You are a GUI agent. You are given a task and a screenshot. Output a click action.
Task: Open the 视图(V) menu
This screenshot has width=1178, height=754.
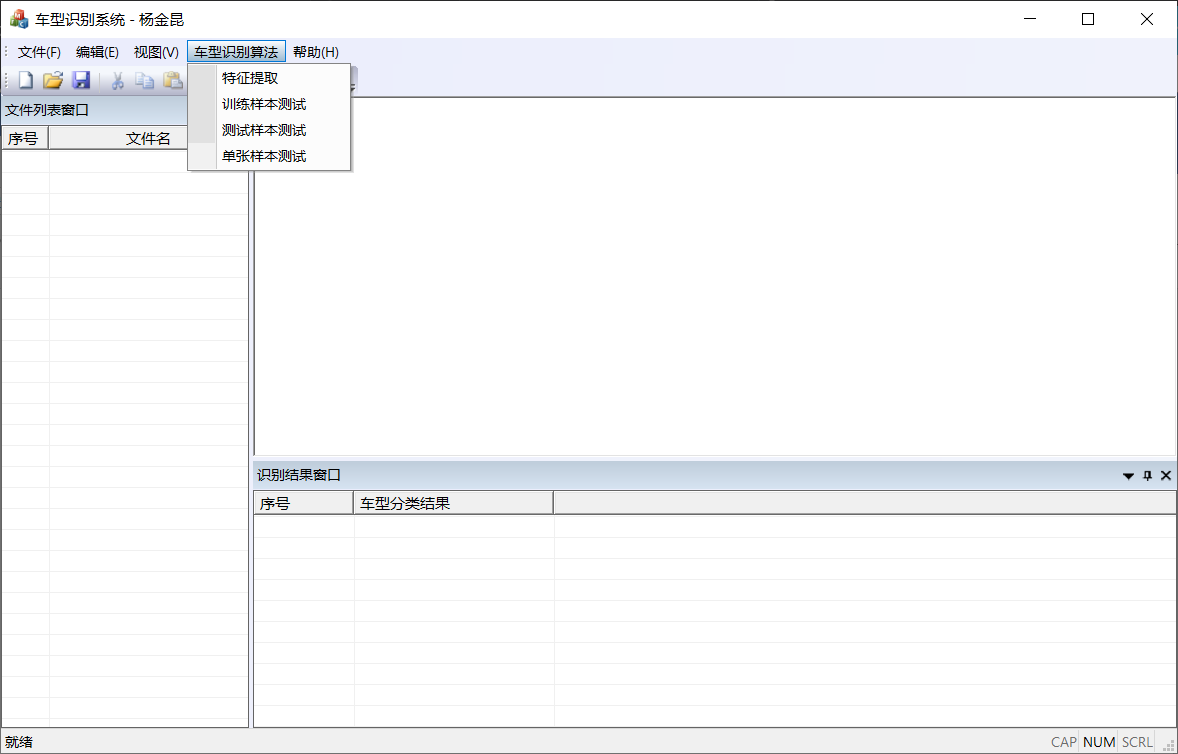[x=156, y=52]
